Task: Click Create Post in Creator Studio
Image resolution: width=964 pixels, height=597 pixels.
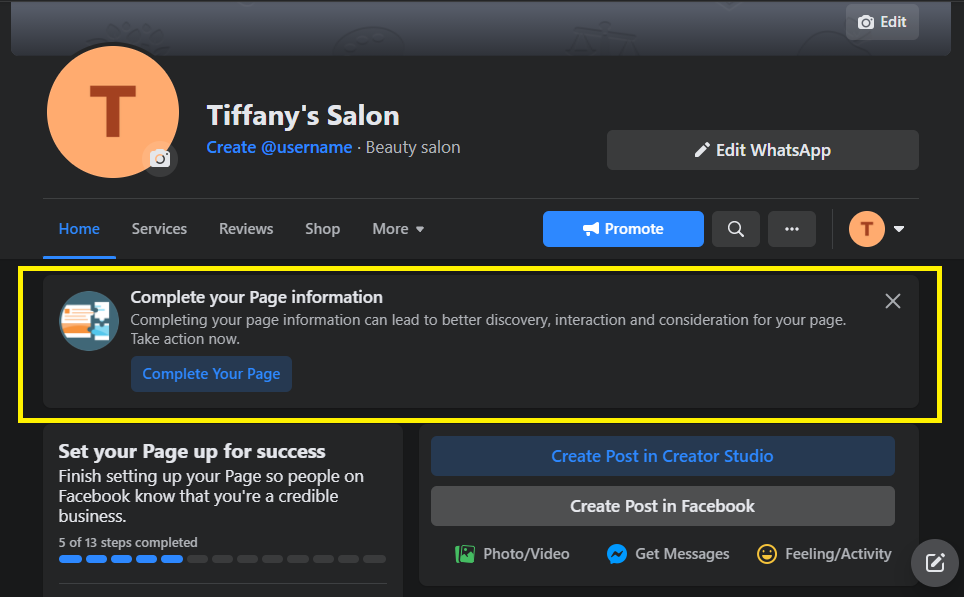Action: click(662, 456)
